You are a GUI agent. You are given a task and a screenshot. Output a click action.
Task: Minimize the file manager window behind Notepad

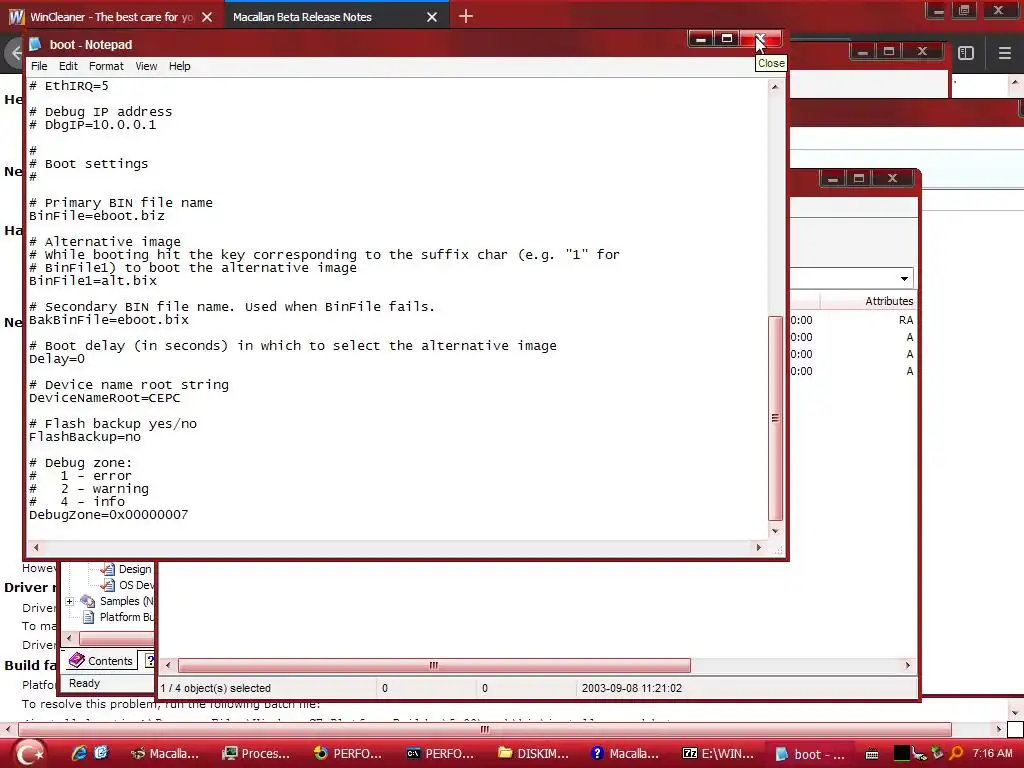833,178
